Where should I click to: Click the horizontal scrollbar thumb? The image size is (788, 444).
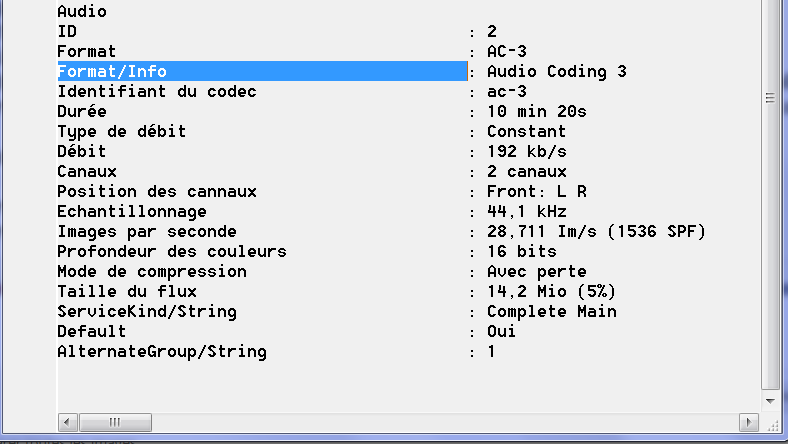pyautogui.click(x=115, y=421)
